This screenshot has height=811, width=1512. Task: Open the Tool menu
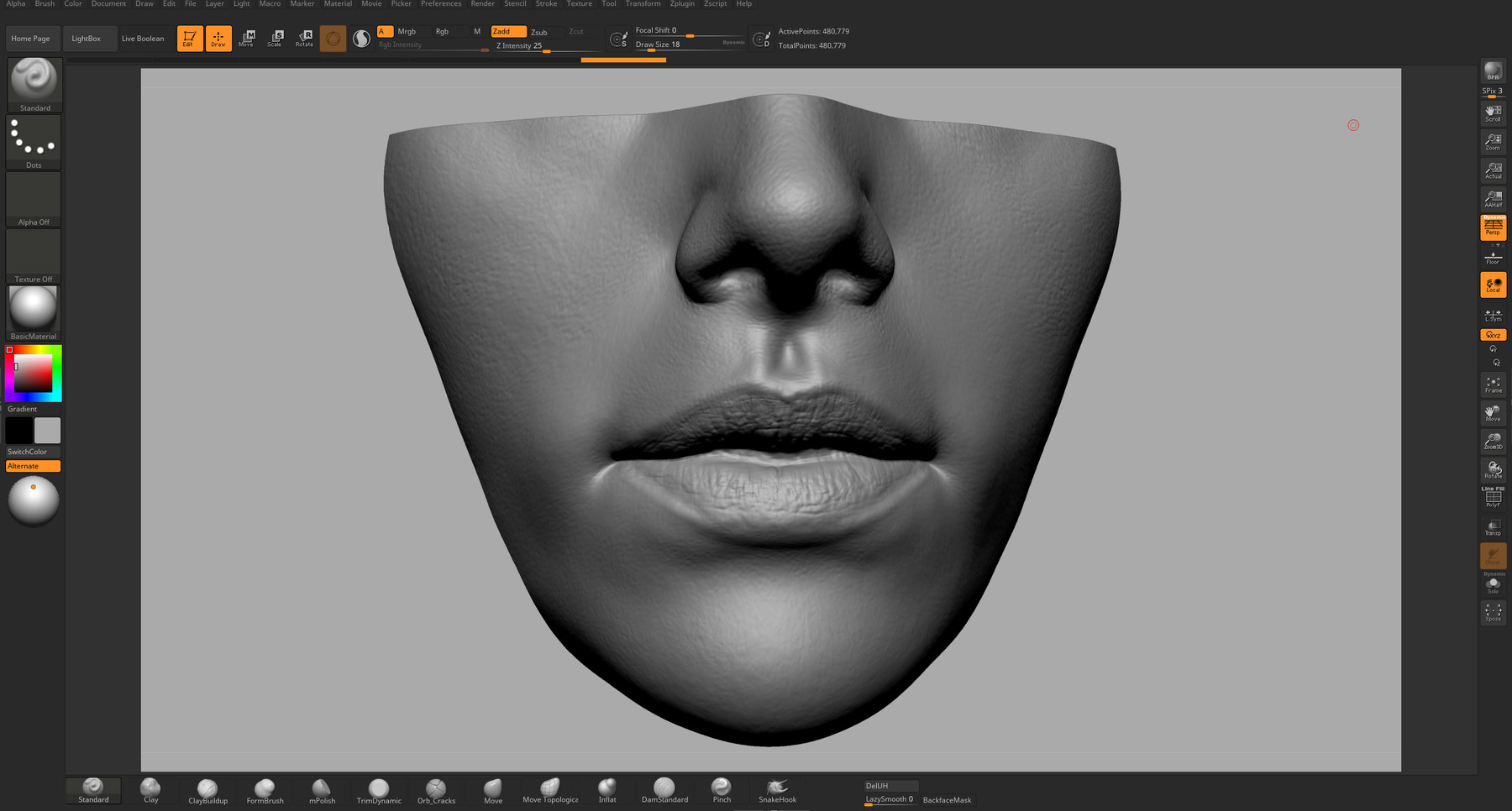(608, 4)
